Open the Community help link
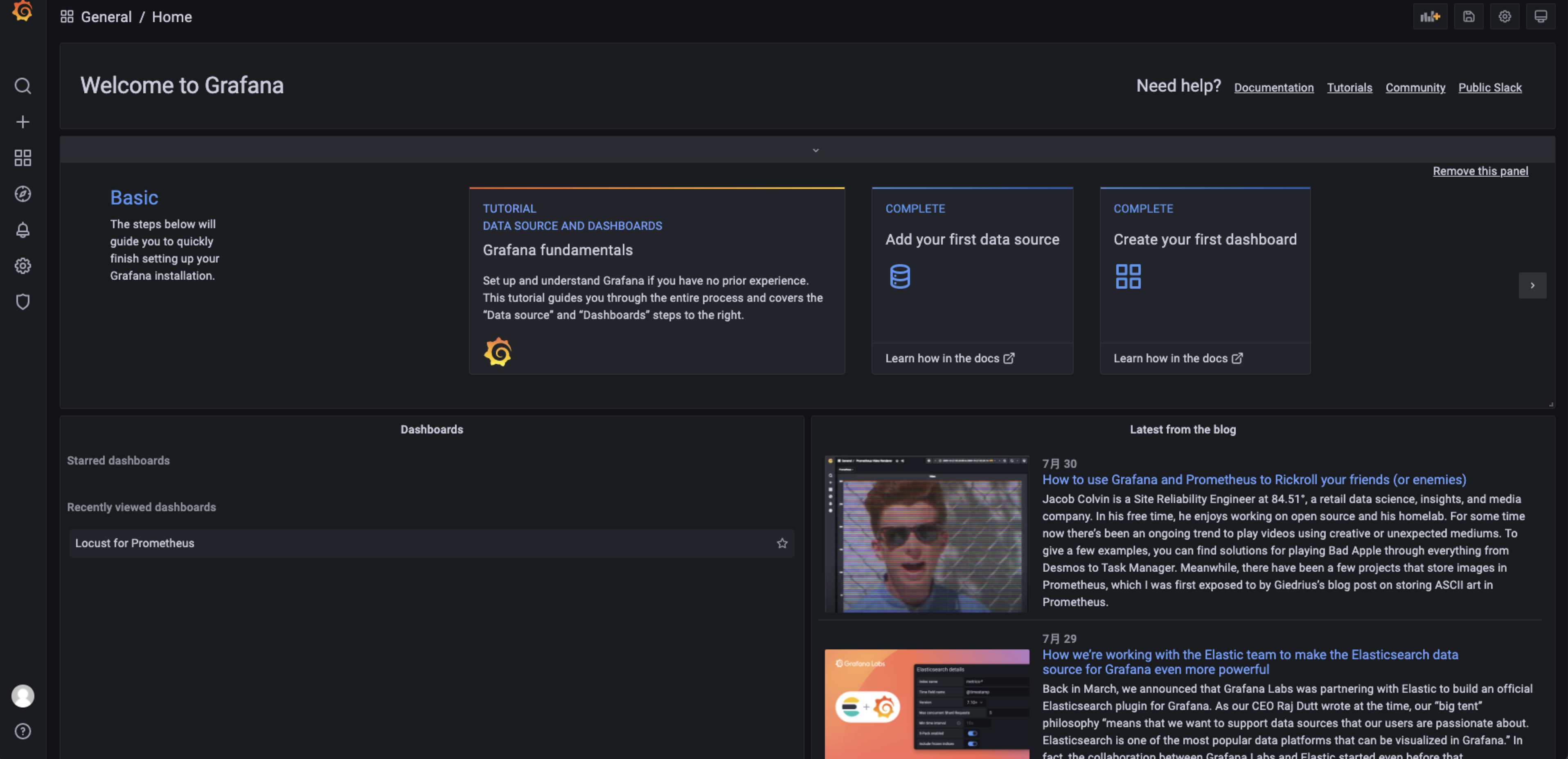This screenshot has width=1568, height=759. 1415,88
